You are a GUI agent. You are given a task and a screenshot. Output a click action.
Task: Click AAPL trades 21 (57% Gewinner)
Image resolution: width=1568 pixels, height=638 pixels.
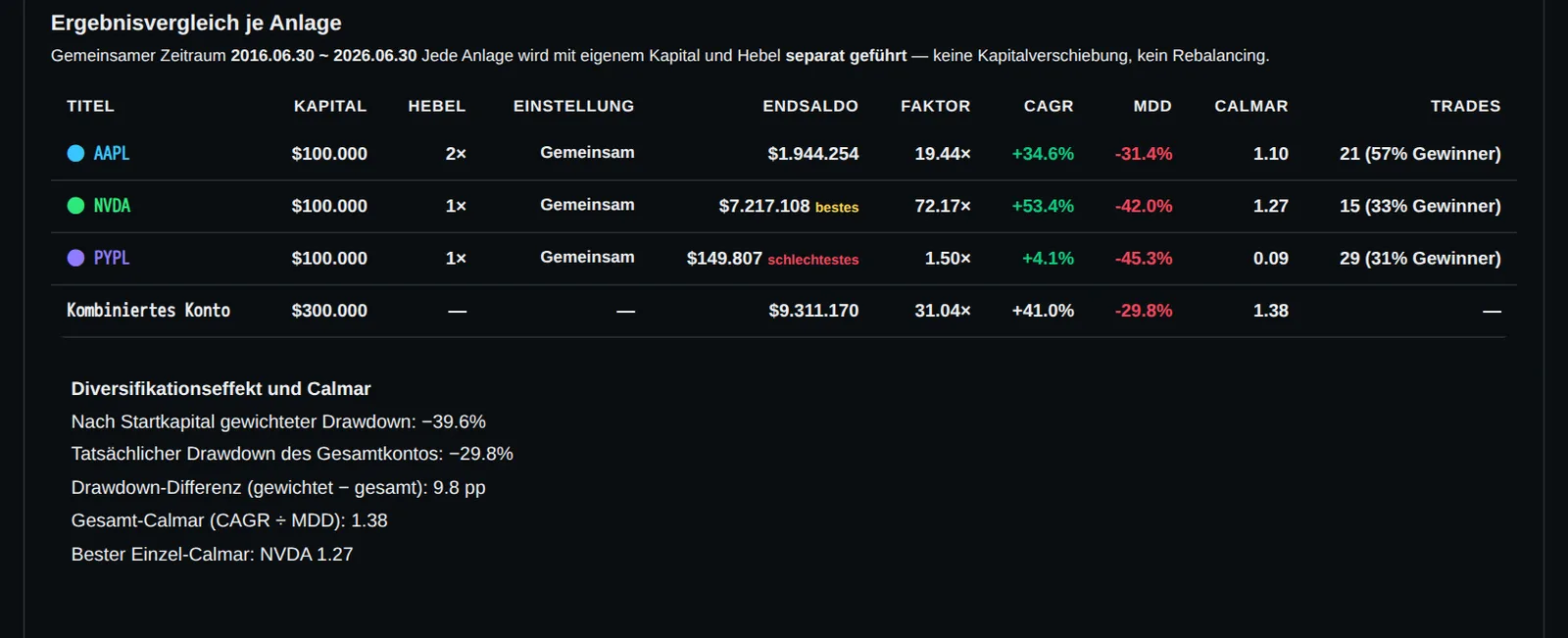(1420, 154)
